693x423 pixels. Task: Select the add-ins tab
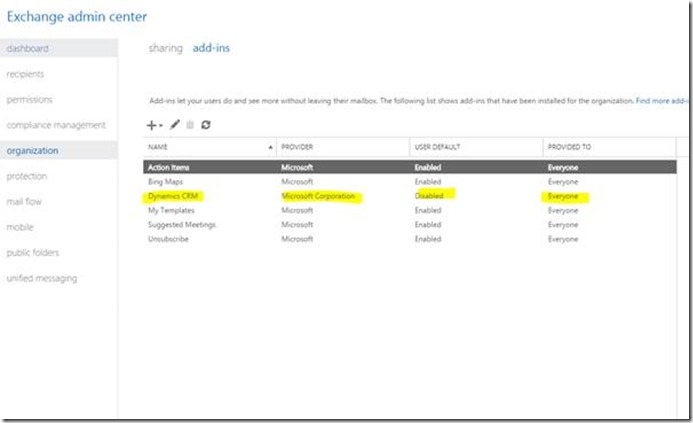[x=211, y=48]
